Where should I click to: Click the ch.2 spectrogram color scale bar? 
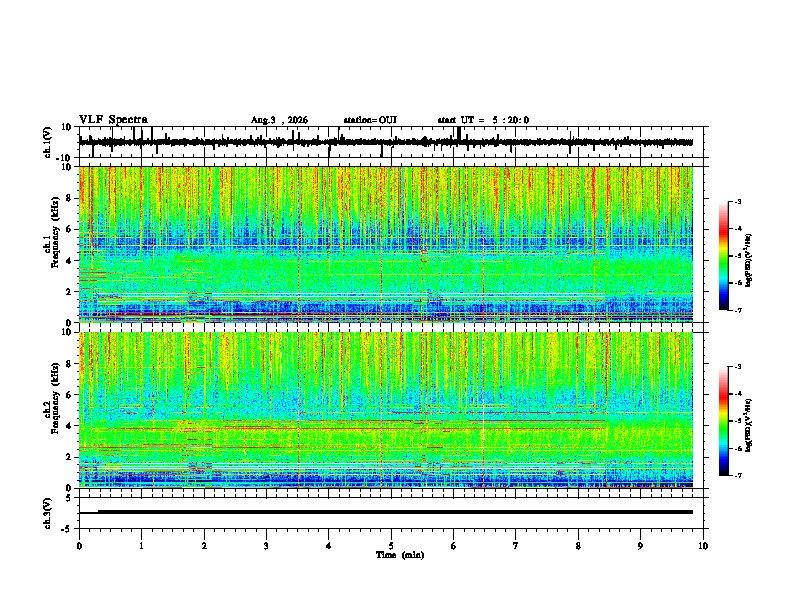click(723, 421)
